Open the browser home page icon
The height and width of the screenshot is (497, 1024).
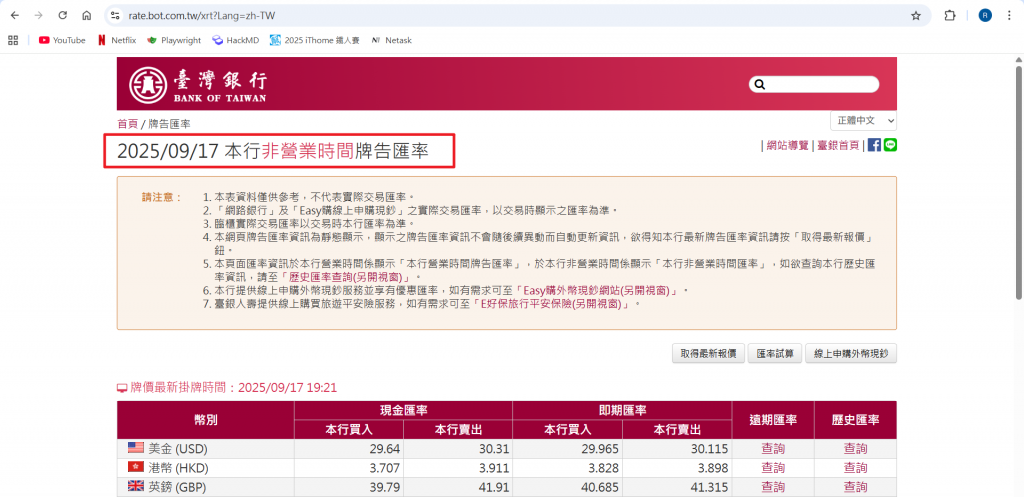point(86,15)
